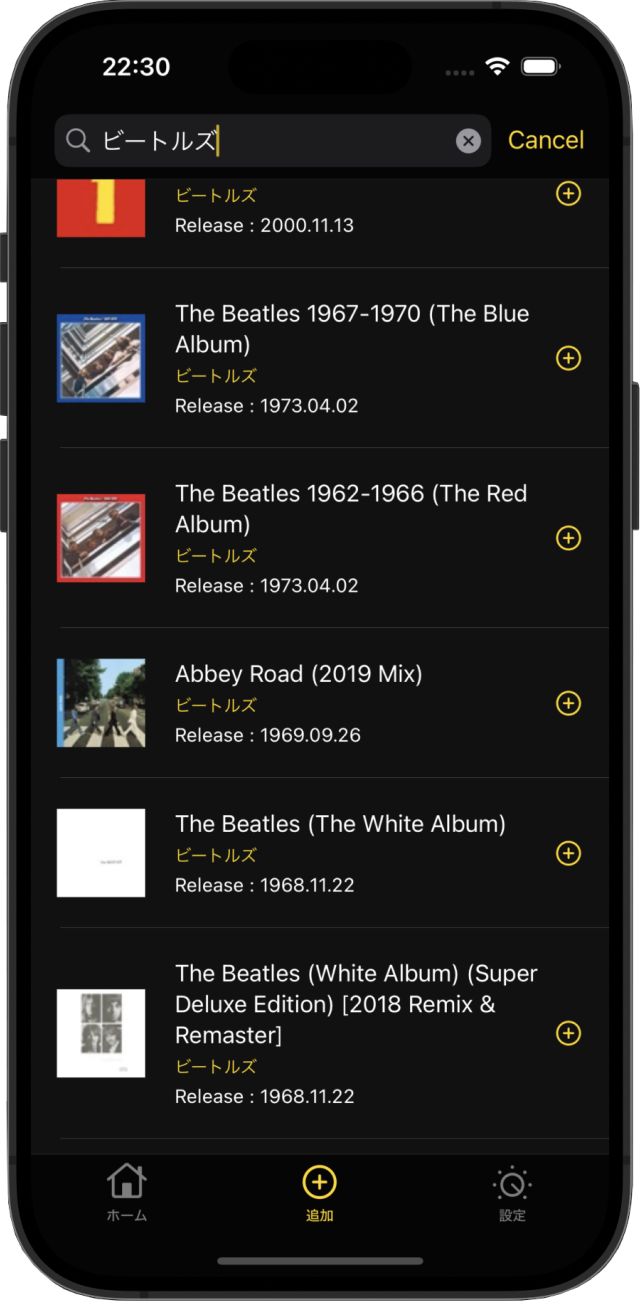Tap the Red Album cover thumbnail

tap(101, 538)
